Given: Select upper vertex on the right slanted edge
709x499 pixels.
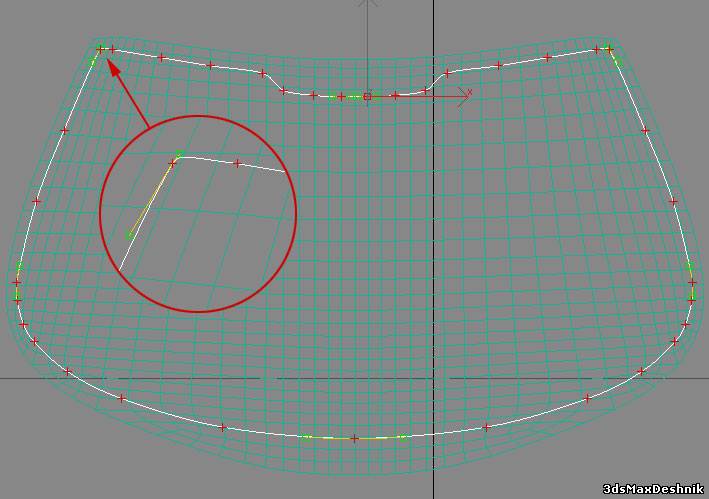Looking at the screenshot, I should [x=645, y=131].
